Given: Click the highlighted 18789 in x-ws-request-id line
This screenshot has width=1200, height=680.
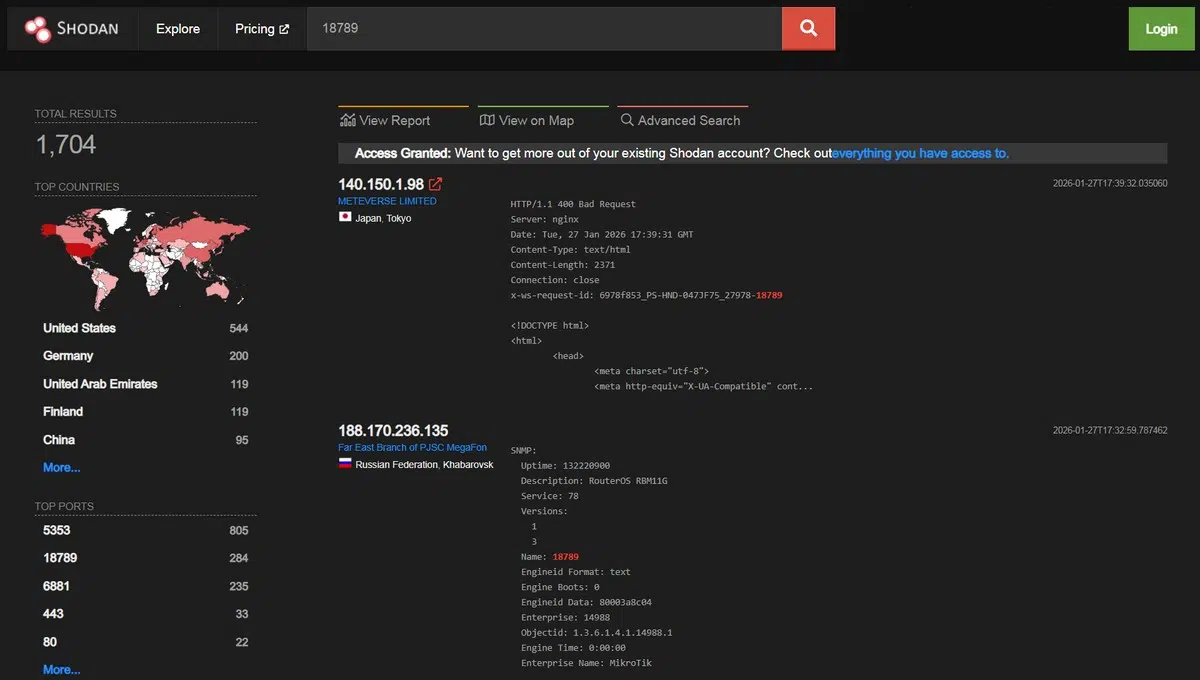Looking at the screenshot, I should tap(769, 296).
